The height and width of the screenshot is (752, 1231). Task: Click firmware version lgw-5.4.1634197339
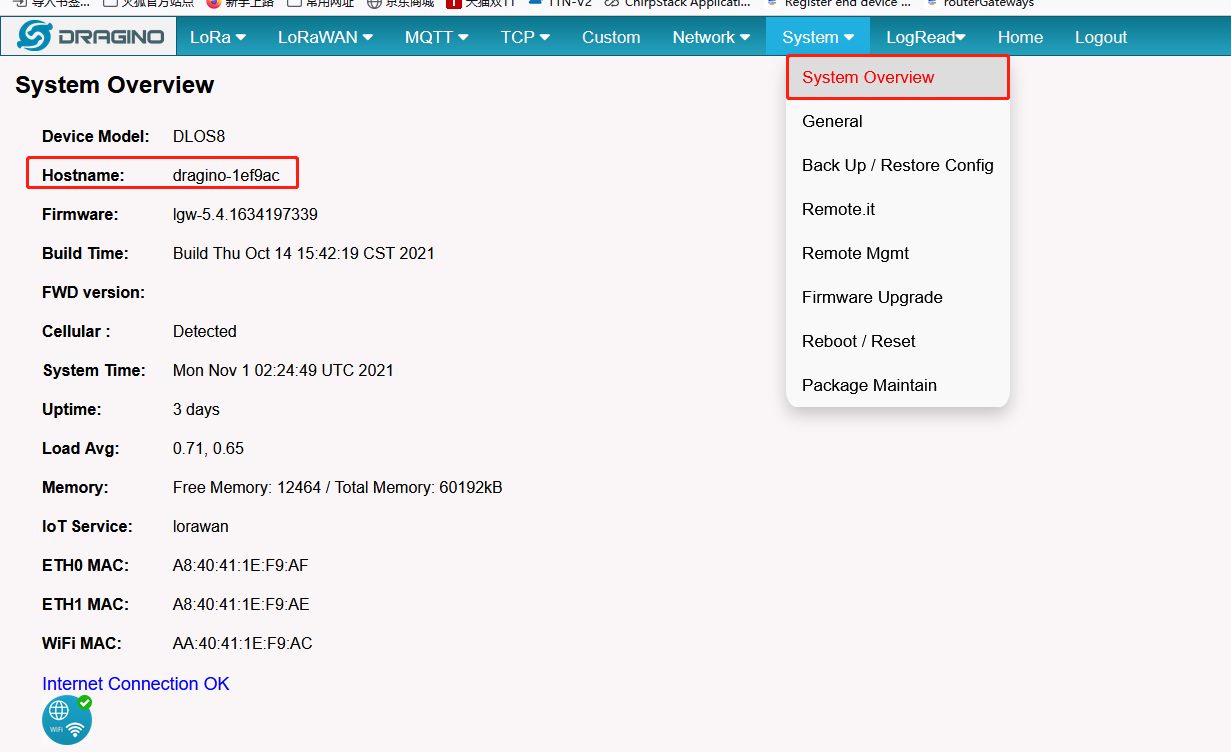(x=245, y=215)
